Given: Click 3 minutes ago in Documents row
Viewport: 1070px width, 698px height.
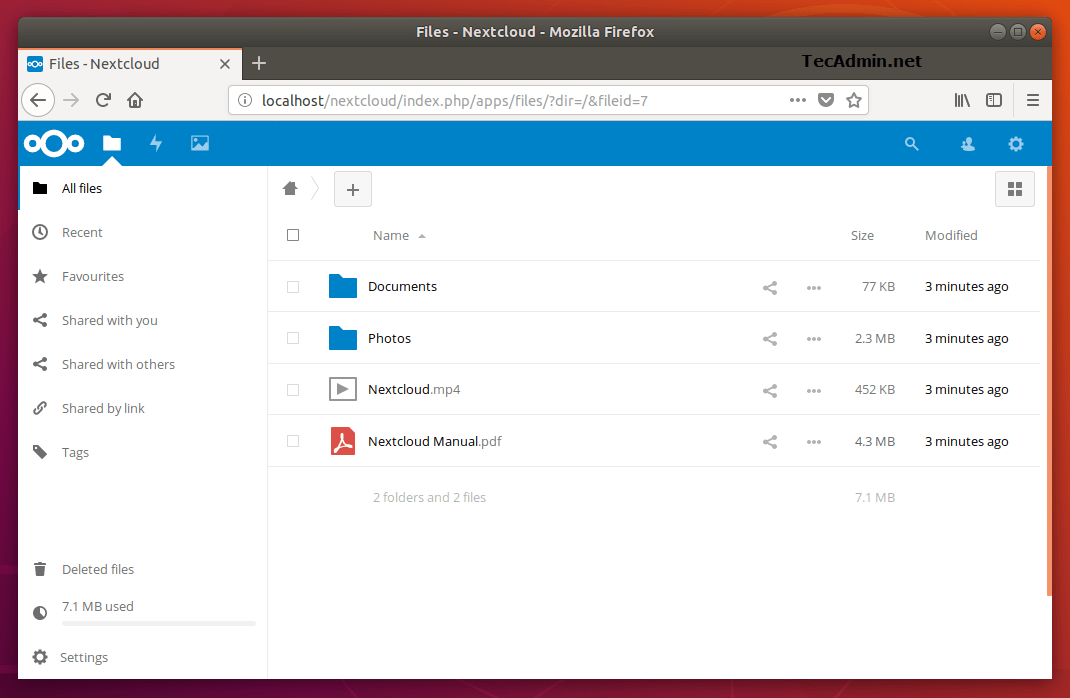Looking at the screenshot, I should [x=966, y=287].
